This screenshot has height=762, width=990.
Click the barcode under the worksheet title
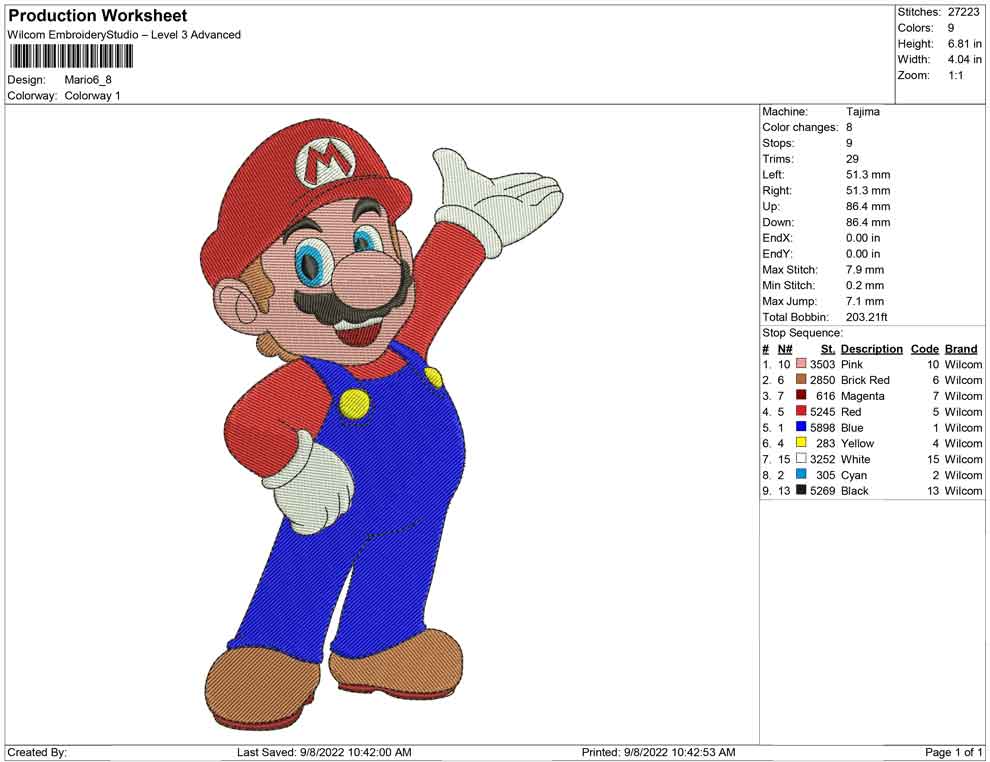64,57
